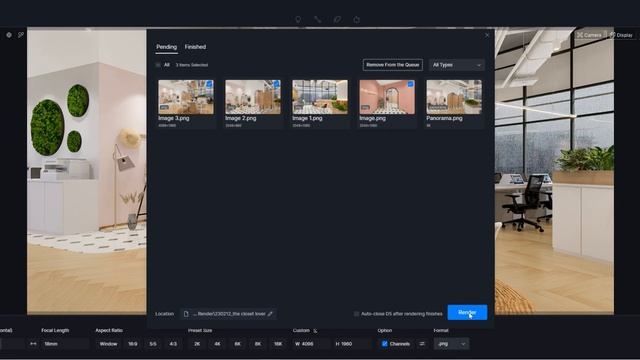Click the custom height H input field
The width and height of the screenshot is (640, 360).
(x=353, y=344)
